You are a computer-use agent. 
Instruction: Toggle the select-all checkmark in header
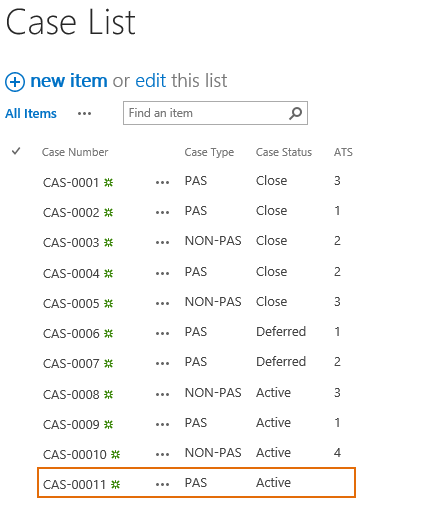click(16, 151)
